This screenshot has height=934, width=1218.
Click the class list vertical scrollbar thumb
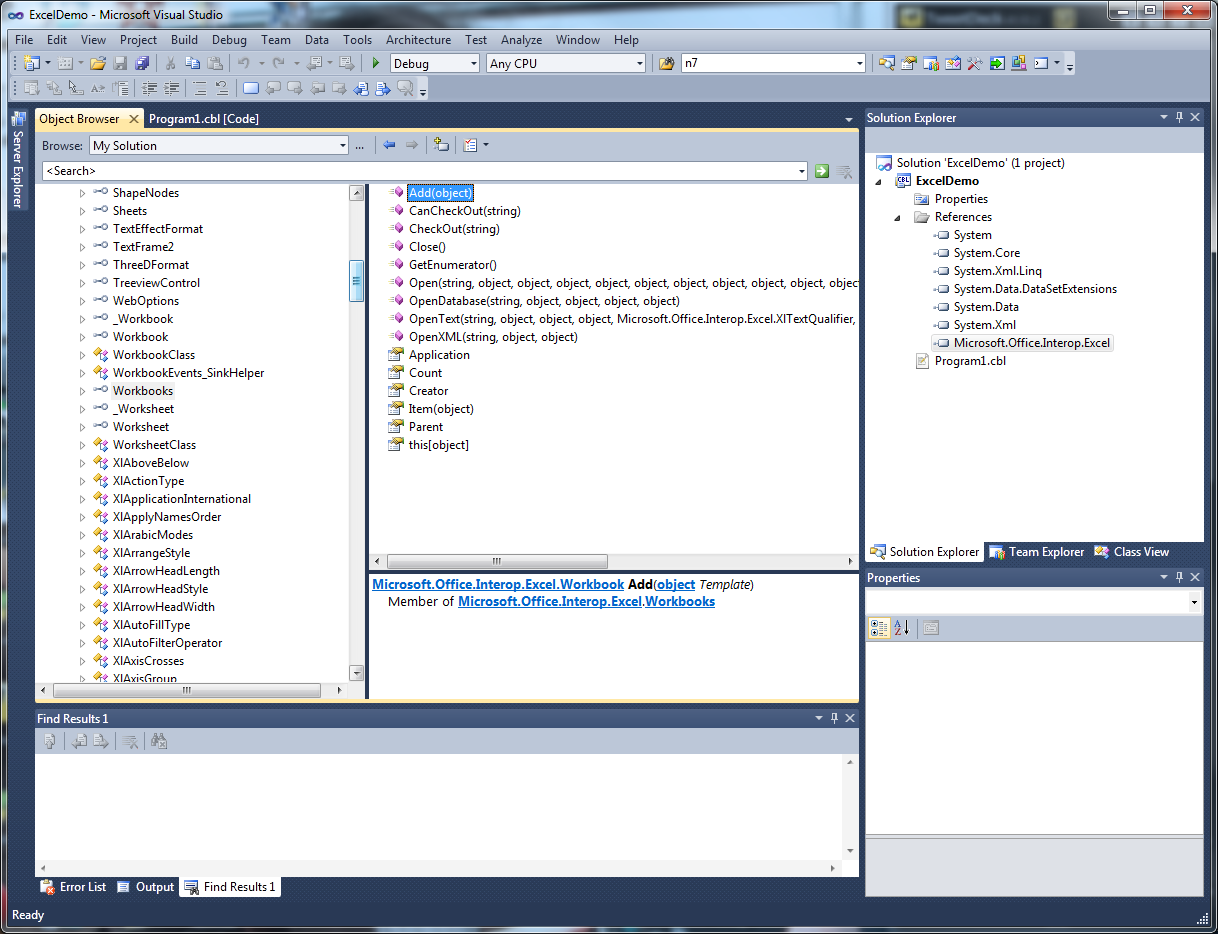click(356, 281)
